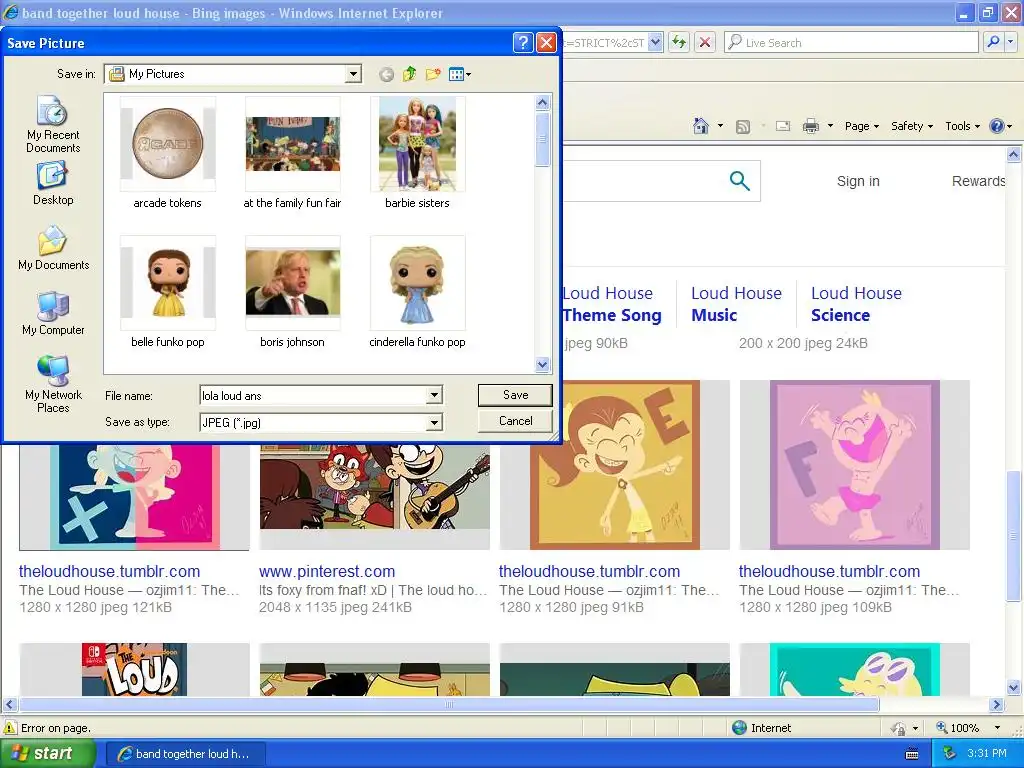
Task: Open the View menu icon in Save dialog
Action: pyautogui.click(x=456, y=74)
